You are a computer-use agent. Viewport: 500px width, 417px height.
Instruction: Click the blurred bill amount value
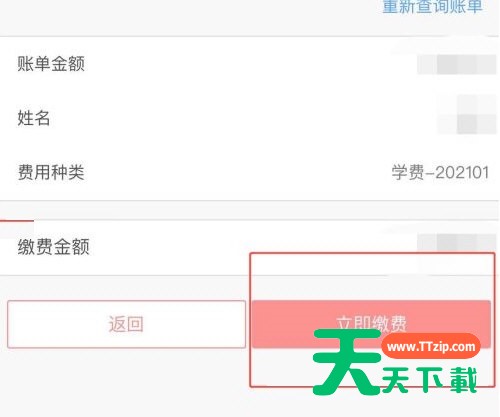point(457,65)
